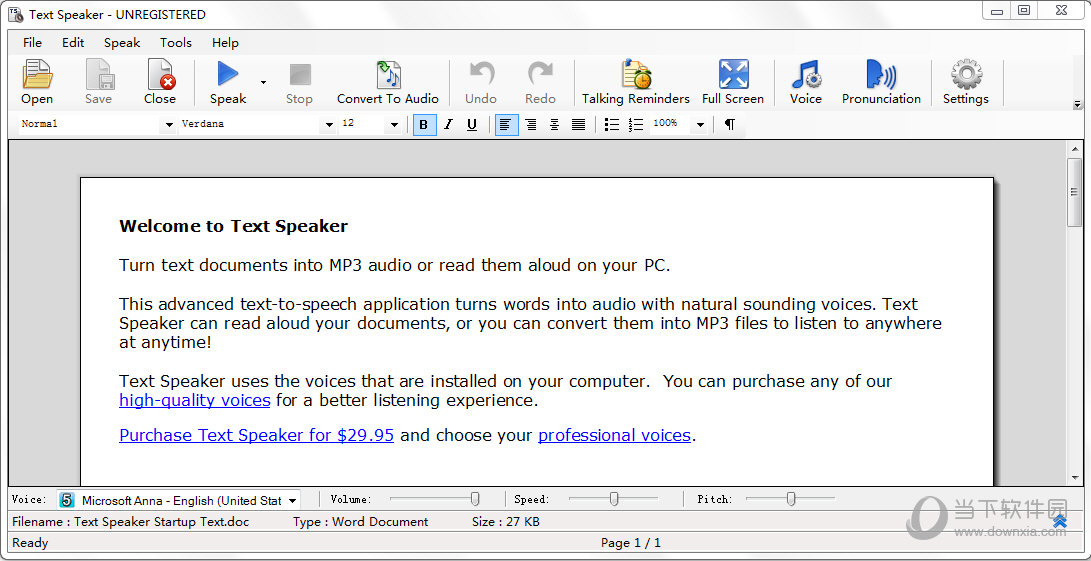Toggle bold formatting

pos(424,125)
